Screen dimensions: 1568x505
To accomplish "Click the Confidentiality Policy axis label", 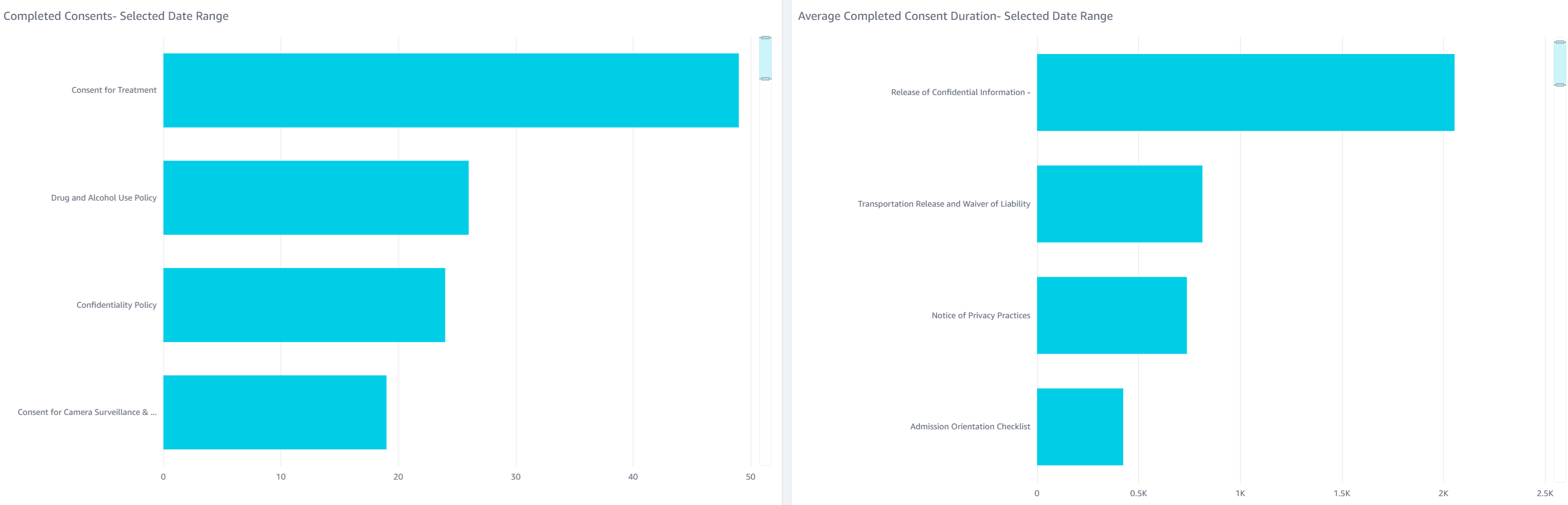I will (x=116, y=305).
